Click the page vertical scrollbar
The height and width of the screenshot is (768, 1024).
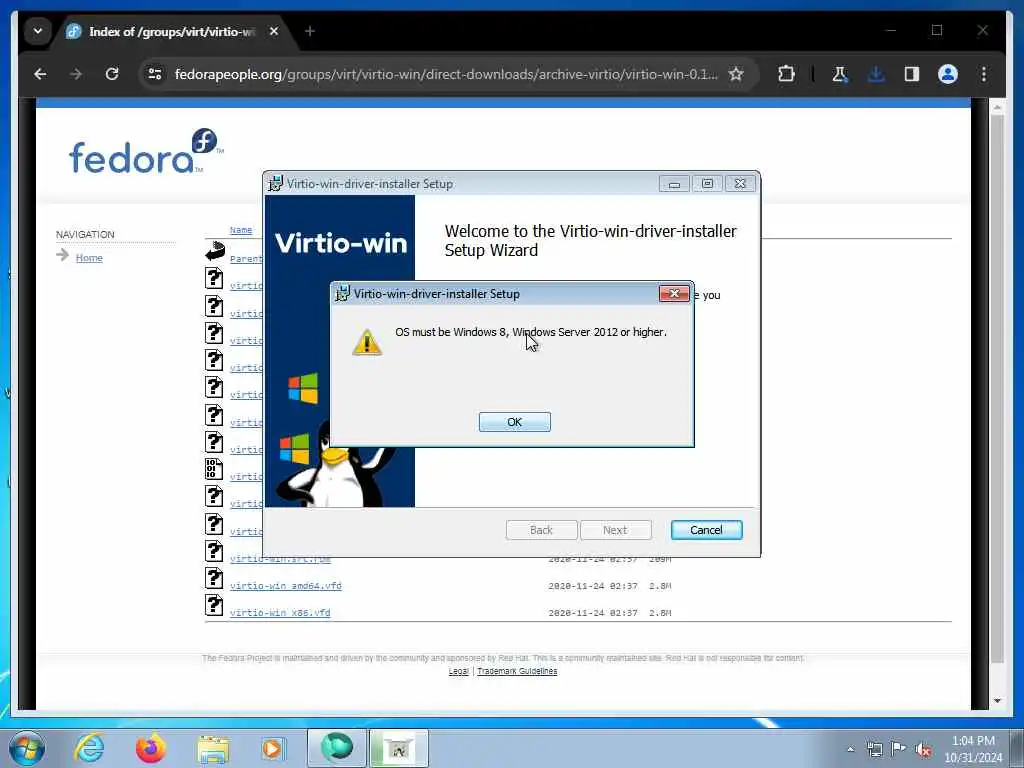997,389
